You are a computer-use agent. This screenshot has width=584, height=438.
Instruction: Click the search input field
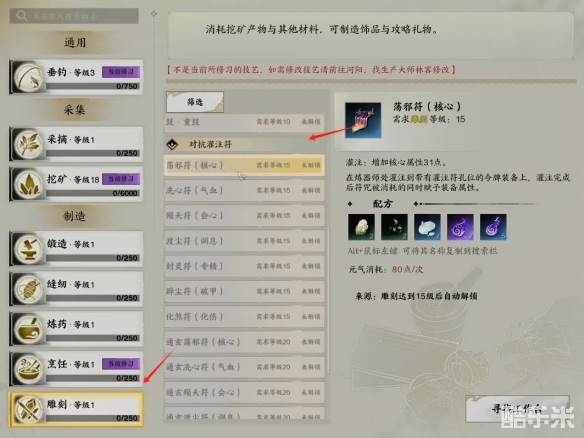tap(74, 16)
